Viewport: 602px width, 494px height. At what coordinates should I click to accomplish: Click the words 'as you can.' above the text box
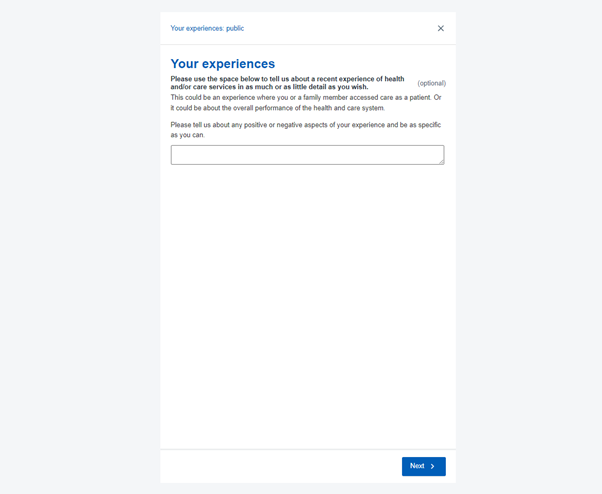tap(188, 134)
